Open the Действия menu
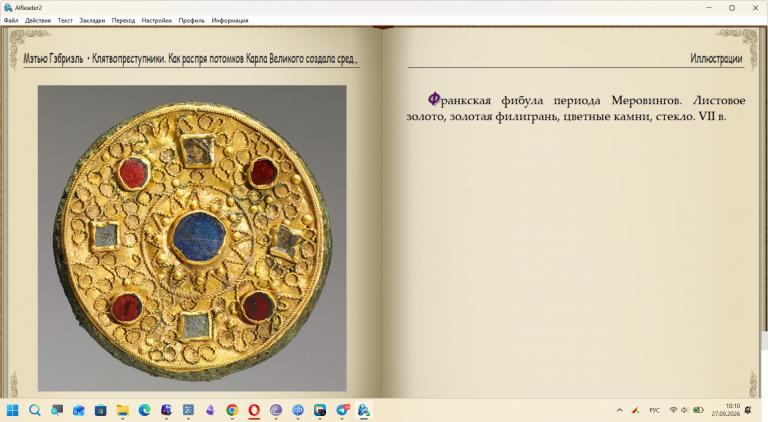This screenshot has width=768, height=422. coord(38,21)
